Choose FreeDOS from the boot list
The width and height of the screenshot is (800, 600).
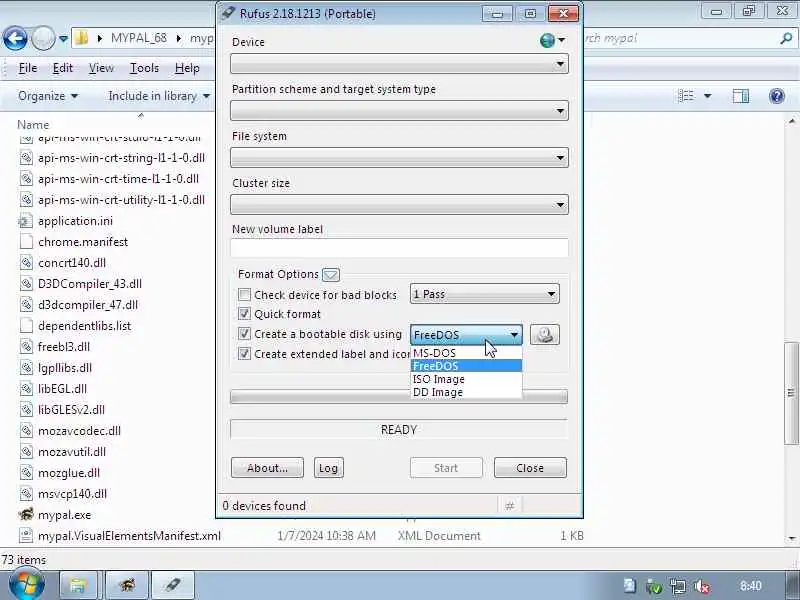click(x=466, y=366)
